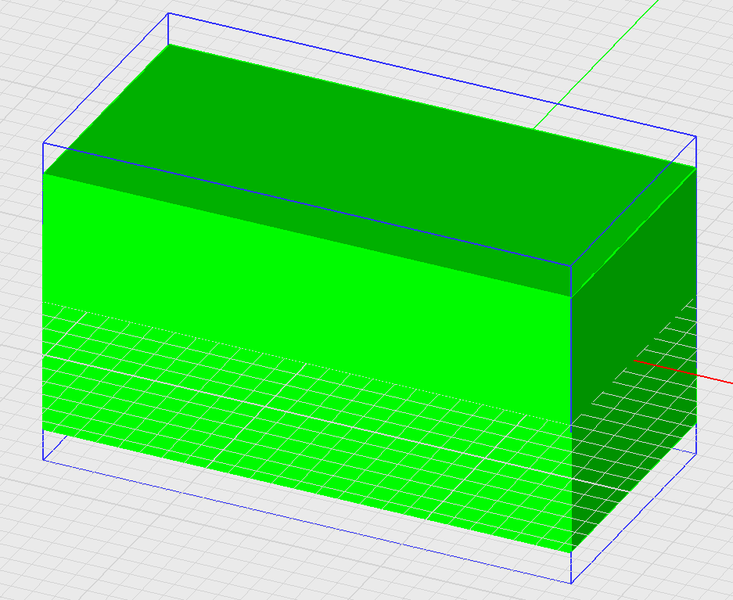Select the blue wireframe short top-left slanted edge
This screenshot has width=733, height=600.
tap(106, 78)
